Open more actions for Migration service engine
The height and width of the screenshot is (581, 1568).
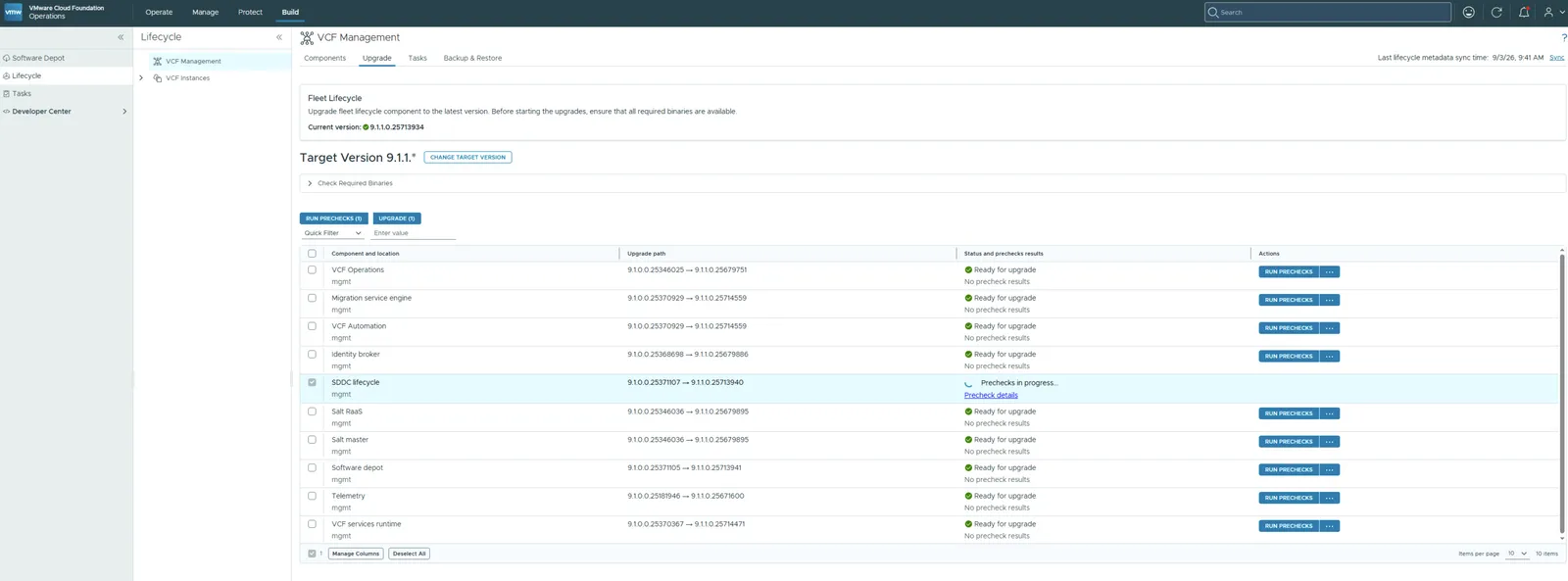pos(1329,300)
